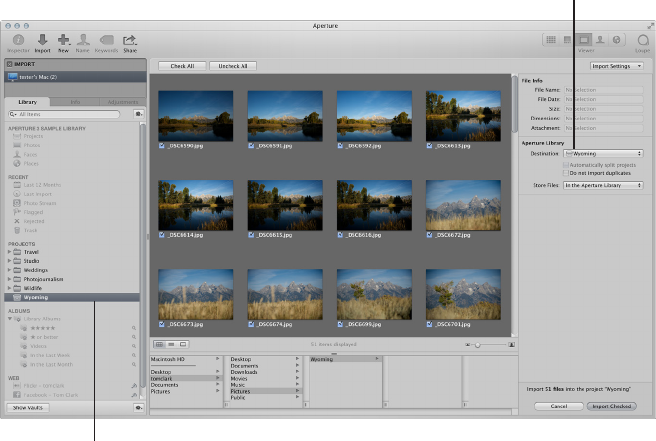Click the Import Checked button
656x441 pixels.
pyautogui.click(x=614, y=406)
